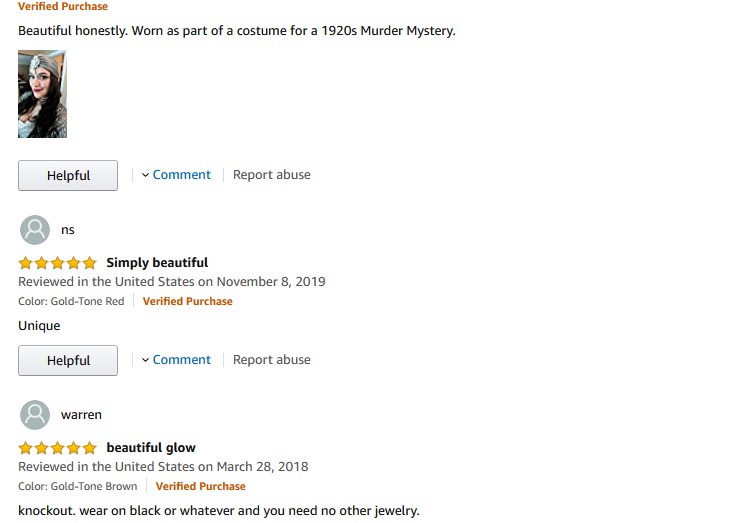Mark the 1920s Murder Mystery review Helpful
The width and height of the screenshot is (732, 523).
pos(68,175)
